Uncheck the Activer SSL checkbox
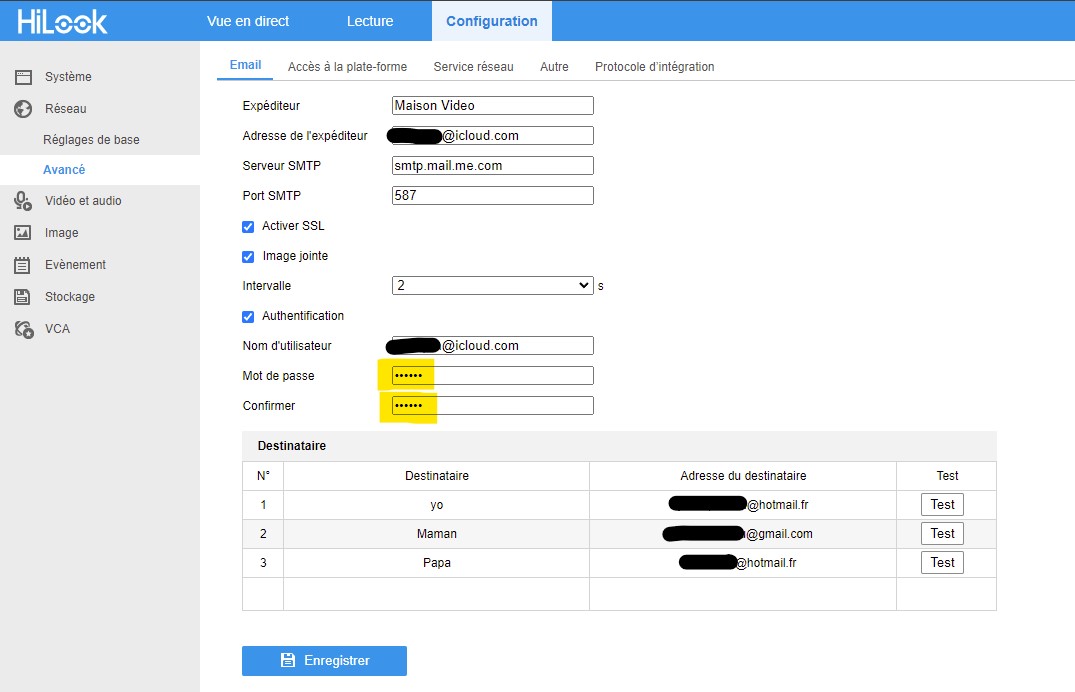Screen dimensions: 1075x692 [248, 226]
